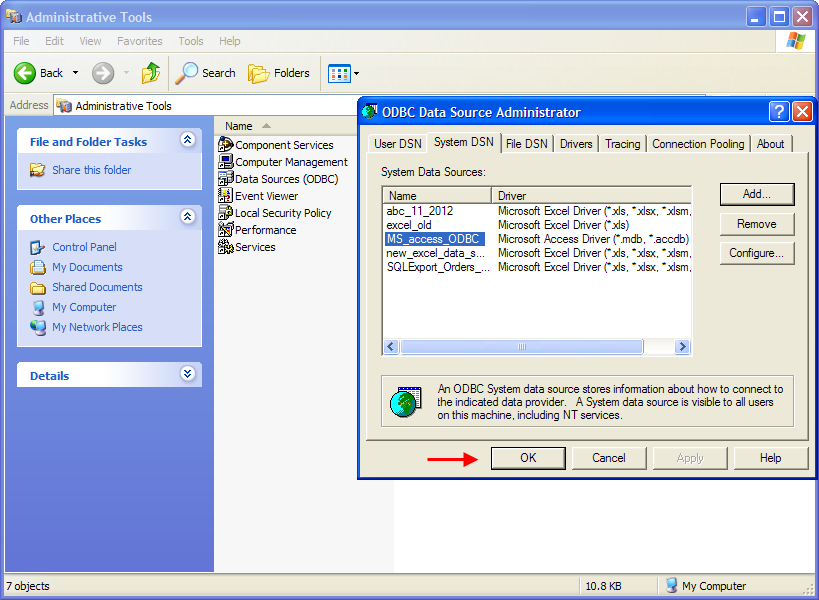
Task: Click the My Computer icon in Other Places
Action: point(38,307)
